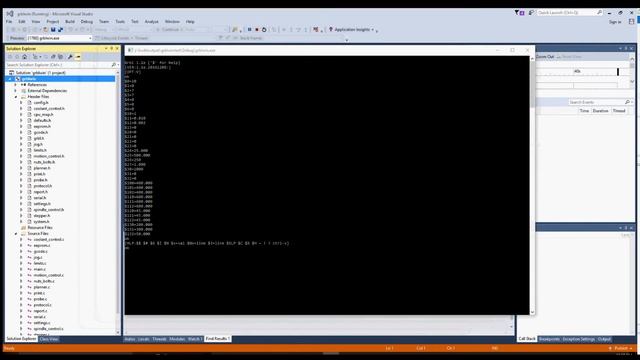
Task: Select the Resource Files folder
Action: pyautogui.click(x=40, y=228)
